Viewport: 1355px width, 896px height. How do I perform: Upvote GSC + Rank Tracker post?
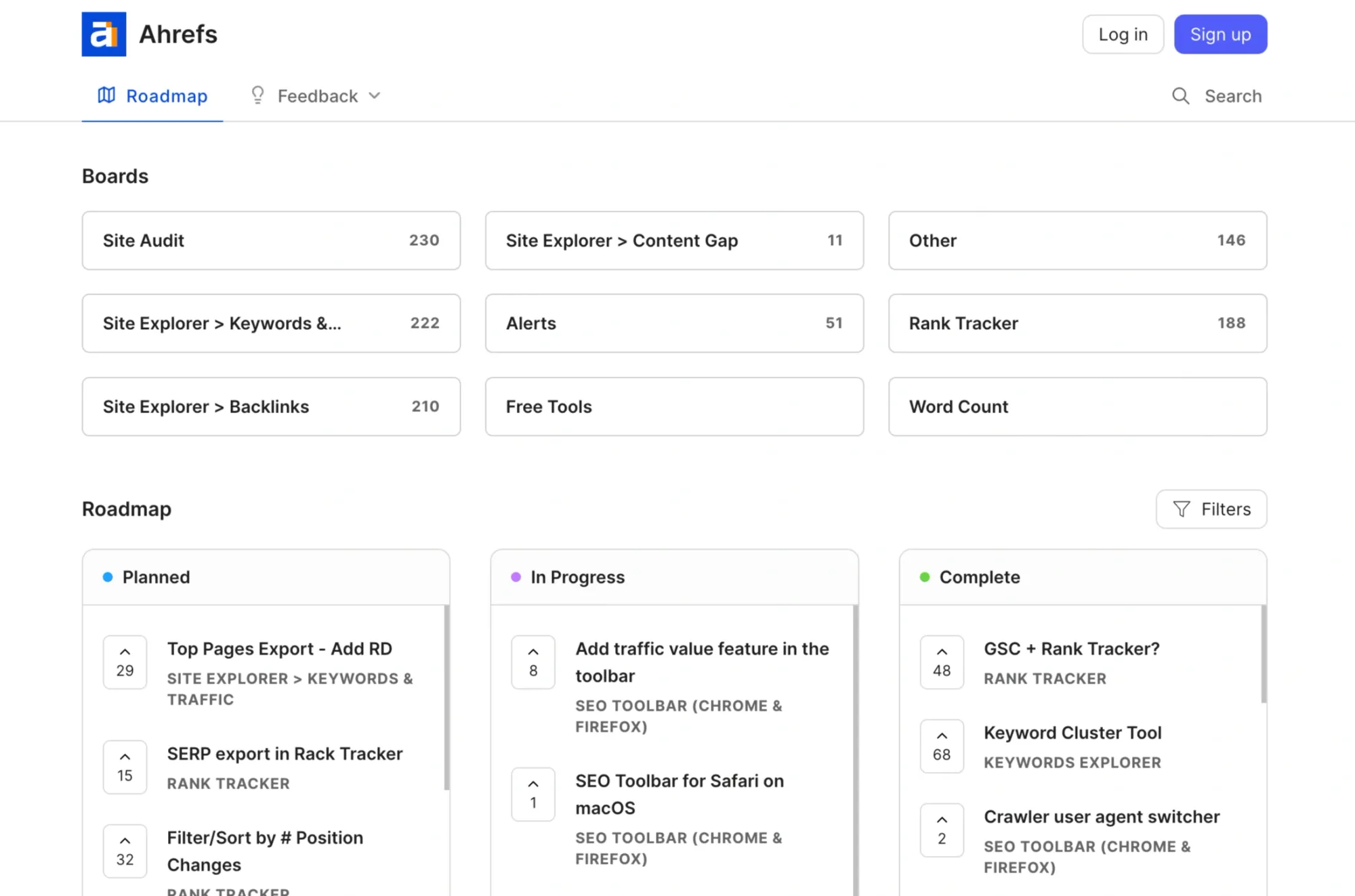941,662
